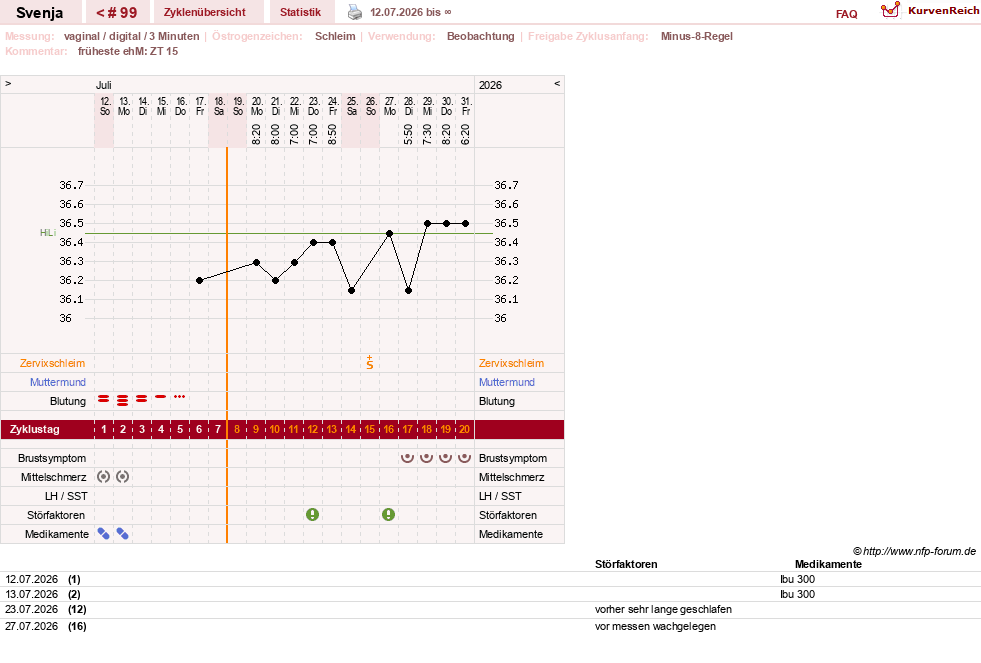Click the '>' arrow at chart top left
The height and width of the screenshot is (663, 981).
coord(8,83)
